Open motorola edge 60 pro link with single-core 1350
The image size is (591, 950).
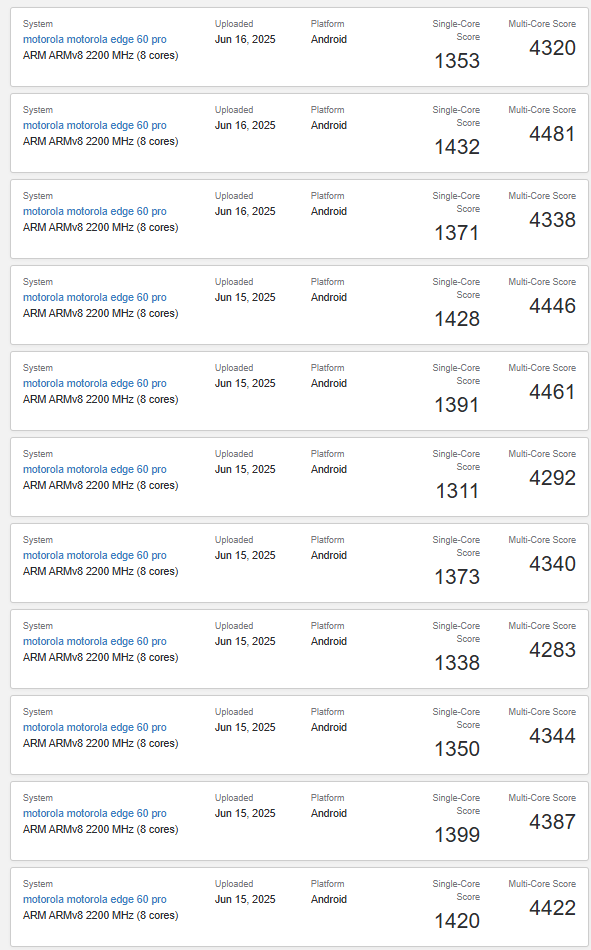(95, 728)
